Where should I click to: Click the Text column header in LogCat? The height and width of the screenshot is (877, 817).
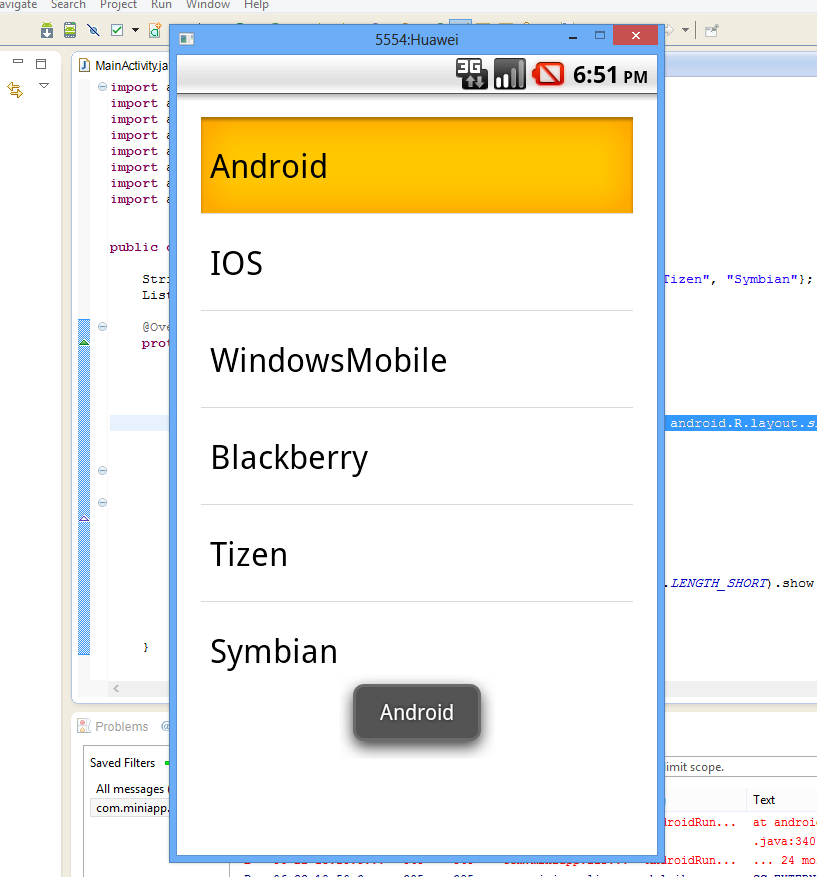coord(763,800)
